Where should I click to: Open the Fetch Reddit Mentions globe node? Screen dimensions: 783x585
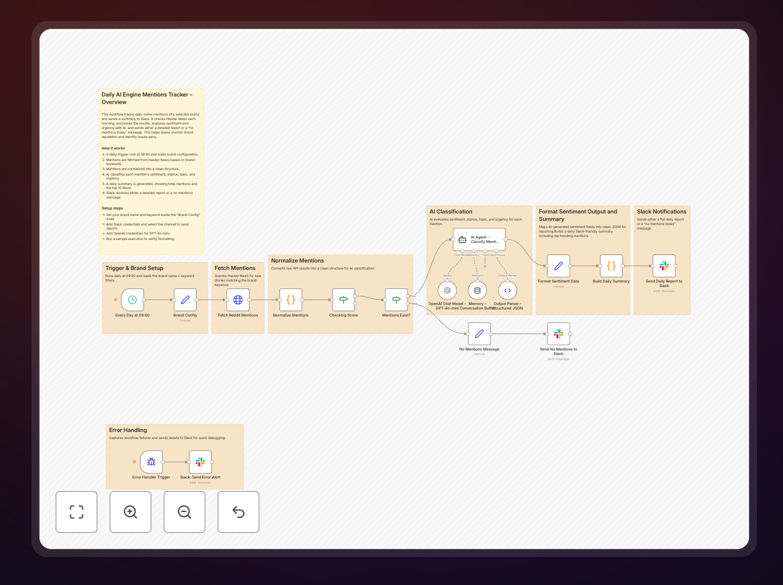point(238,300)
